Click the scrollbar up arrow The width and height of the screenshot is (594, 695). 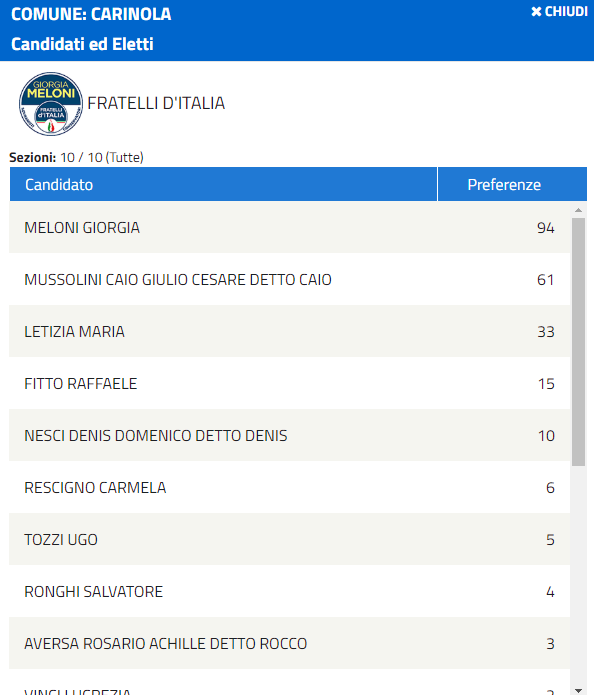pyautogui.click(x=578, y=210)
